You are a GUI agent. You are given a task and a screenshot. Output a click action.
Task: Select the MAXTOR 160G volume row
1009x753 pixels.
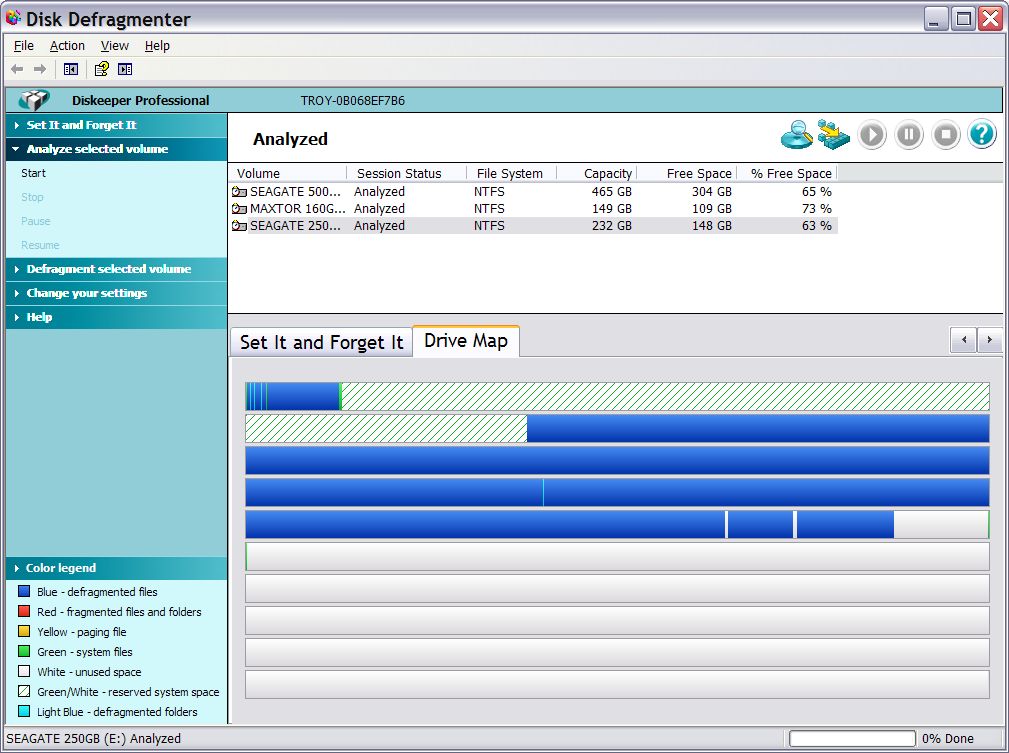pos(295,209)
